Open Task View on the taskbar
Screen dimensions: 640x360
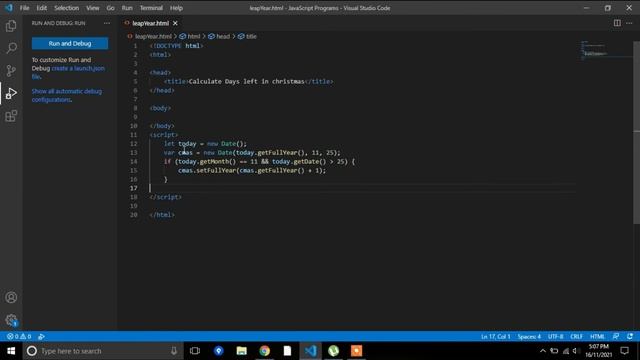195,351
